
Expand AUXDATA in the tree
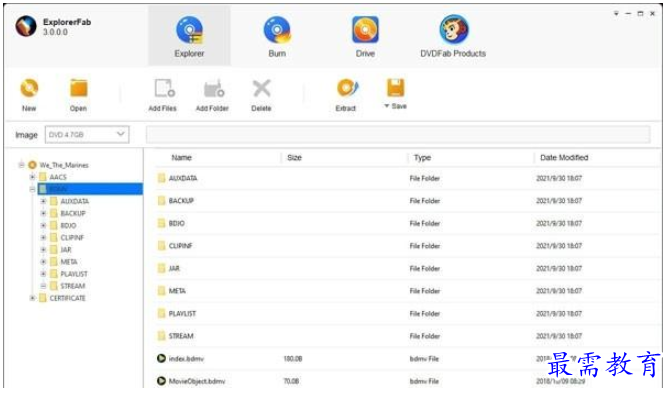coord(43,201)
